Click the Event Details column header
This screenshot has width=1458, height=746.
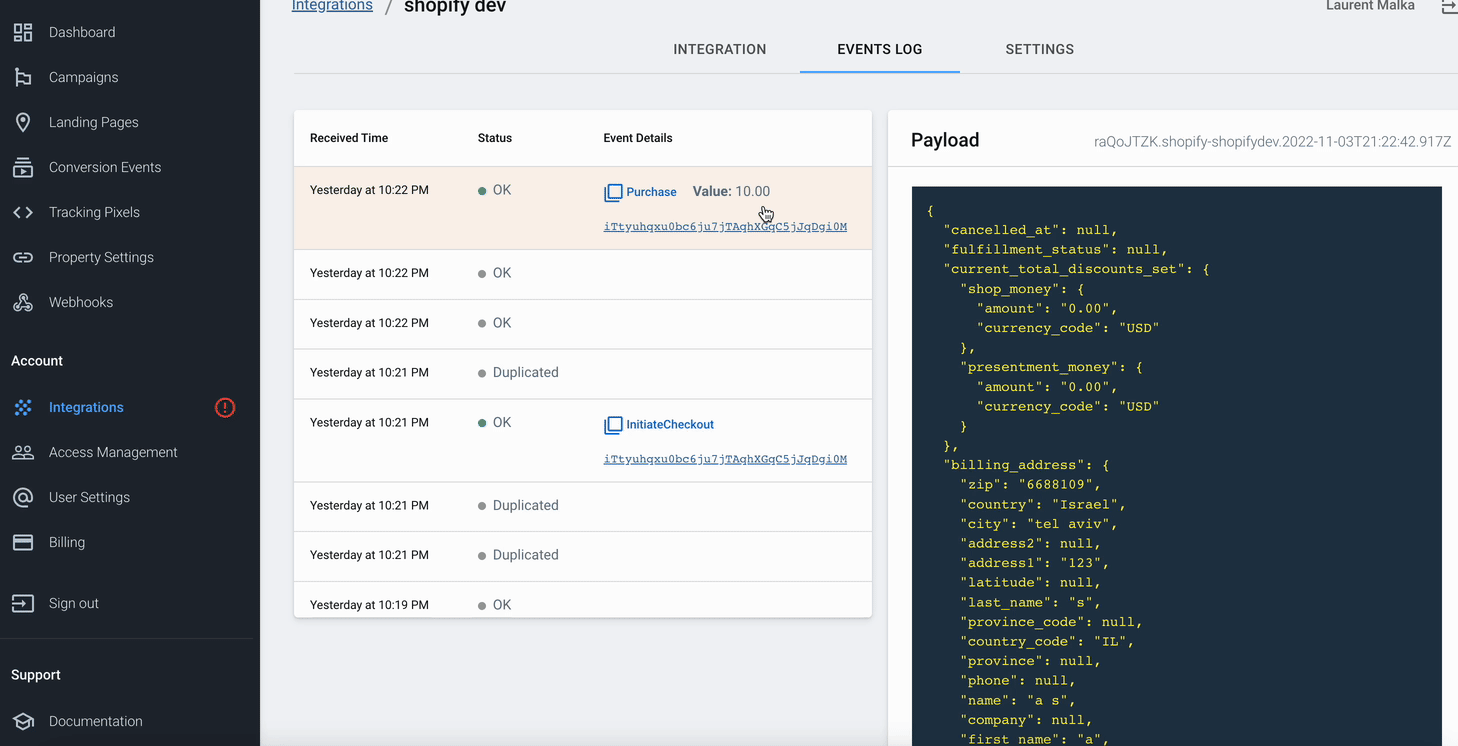click(638, 138)
